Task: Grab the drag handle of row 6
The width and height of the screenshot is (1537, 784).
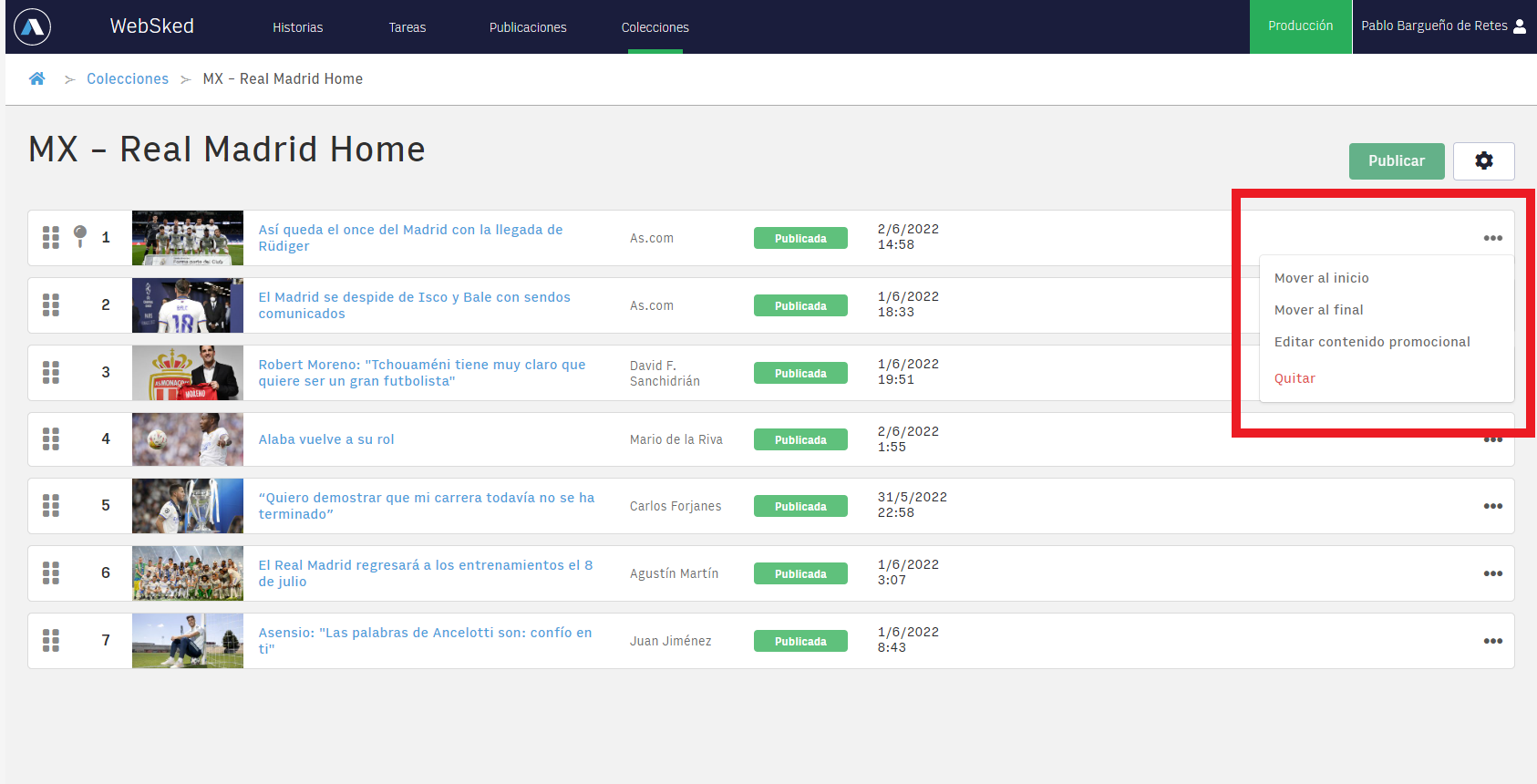Action: point(51,573)
